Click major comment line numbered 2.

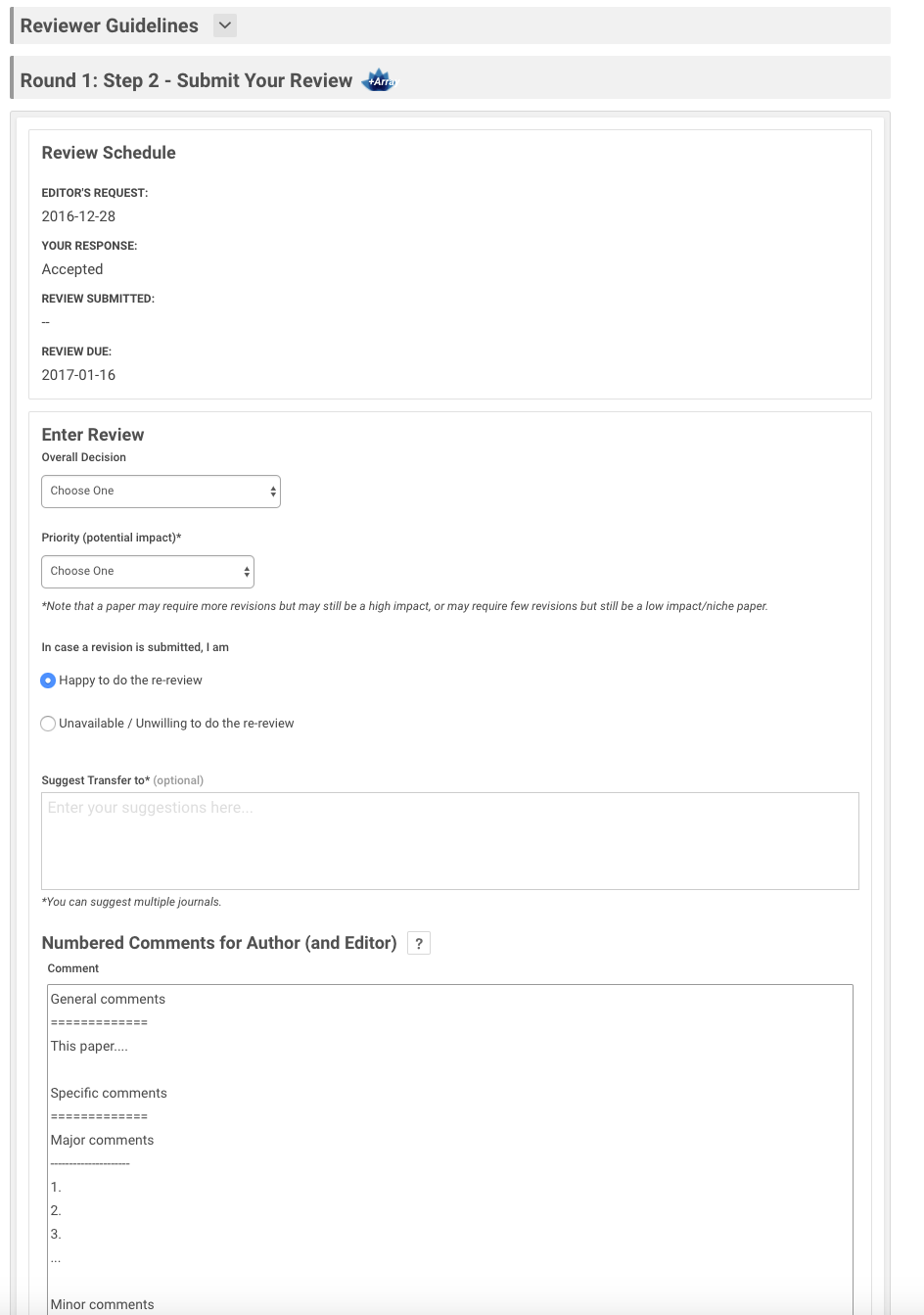[x=56, y=1211]
